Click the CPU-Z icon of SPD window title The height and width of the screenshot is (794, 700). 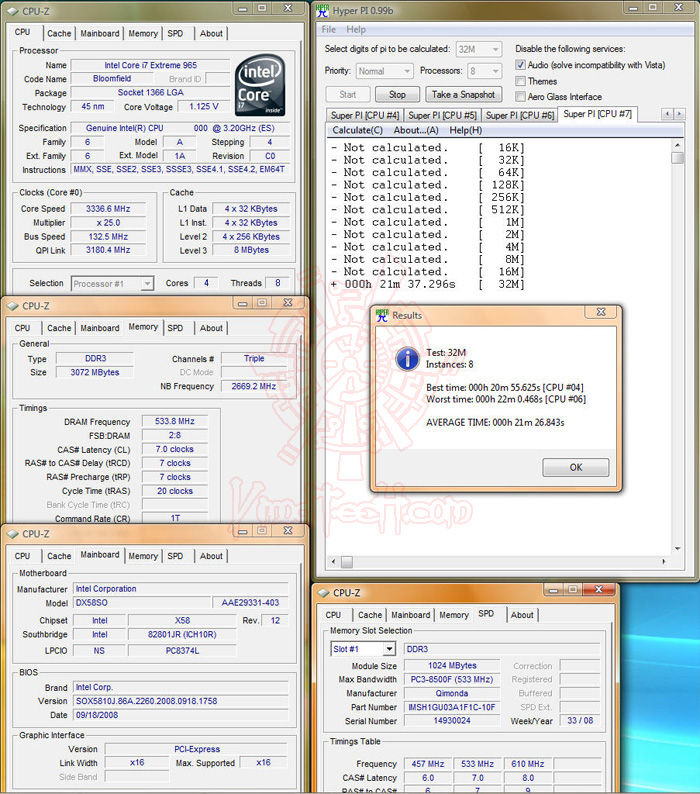[x=324, y=592]
